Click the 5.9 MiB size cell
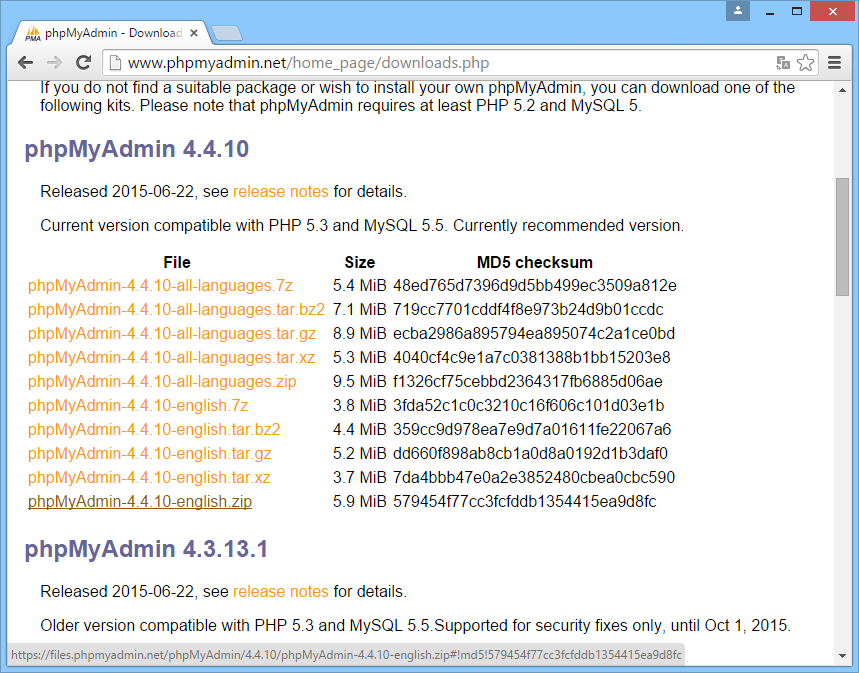 [x=359, y=501]
